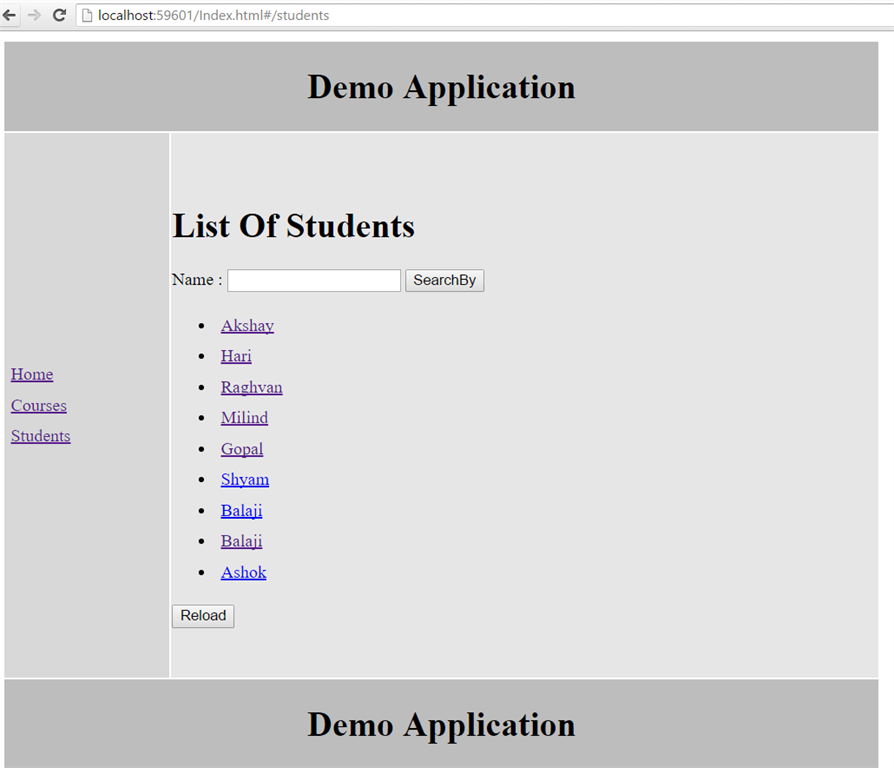This screenshot has height=768, width=894.
Task: Click the browser forward arrow
Action: pyautogui.click(x=34, y=15)
